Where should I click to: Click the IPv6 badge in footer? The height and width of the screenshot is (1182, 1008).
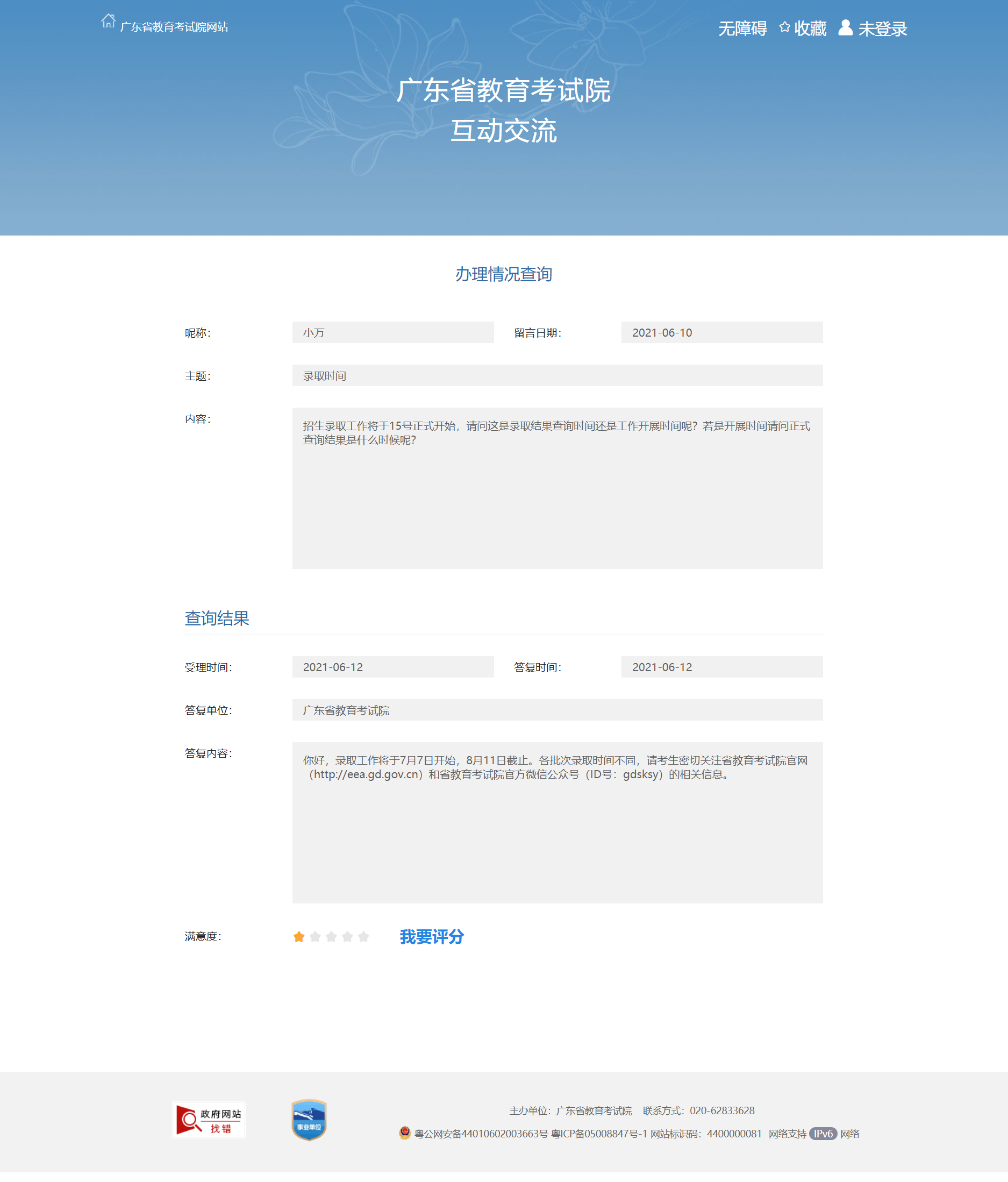pyautogui.click(x=822, y=1134)
